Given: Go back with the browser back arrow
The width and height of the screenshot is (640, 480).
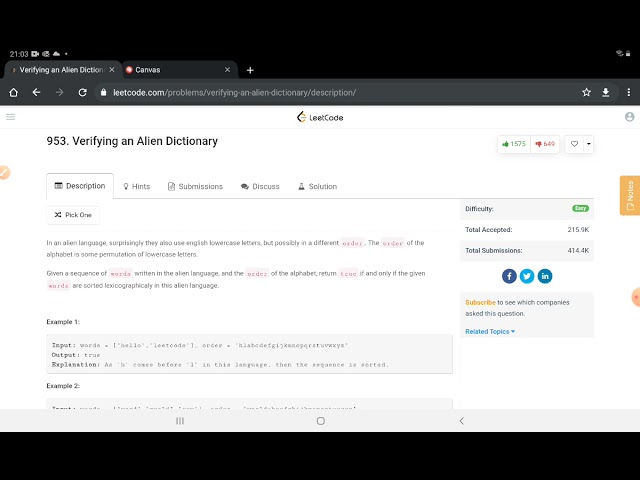Looking at the screenshot, I should coord(36,93).
